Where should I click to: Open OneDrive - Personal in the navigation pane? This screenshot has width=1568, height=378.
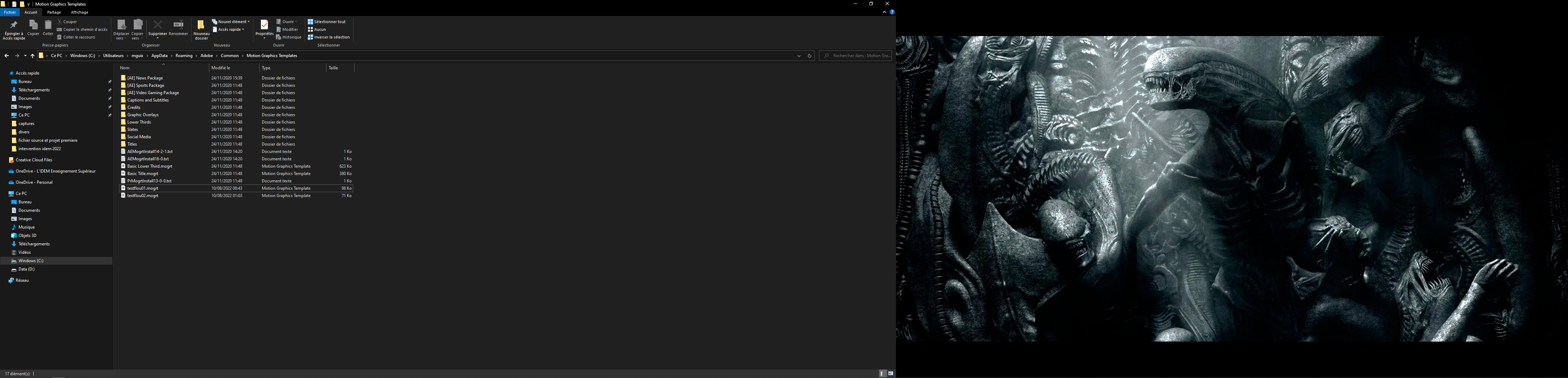pyautogui.click(x=34, y=182)
